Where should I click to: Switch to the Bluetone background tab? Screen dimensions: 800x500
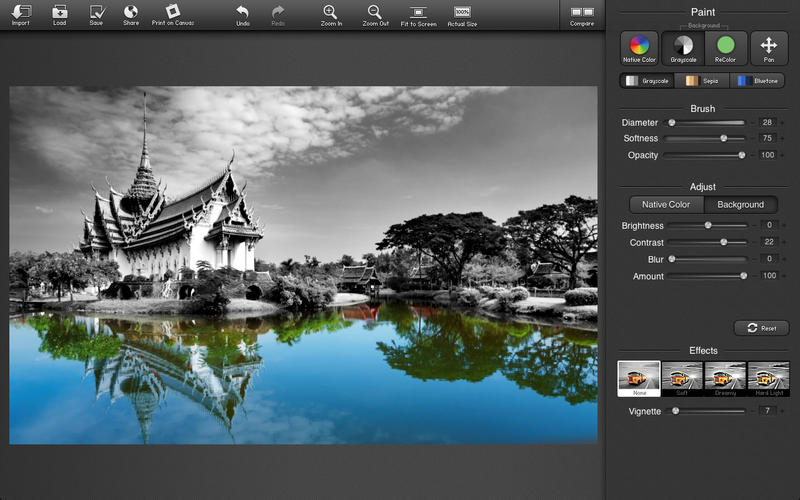click(757, 81)
